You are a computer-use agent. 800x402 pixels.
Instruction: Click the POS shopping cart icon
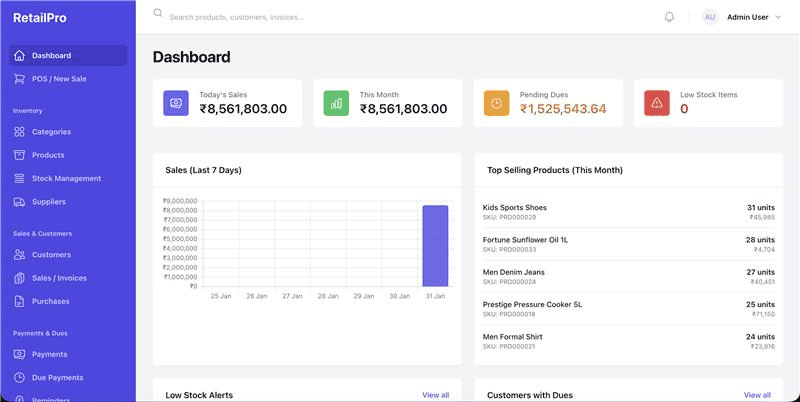click(19, 79)
